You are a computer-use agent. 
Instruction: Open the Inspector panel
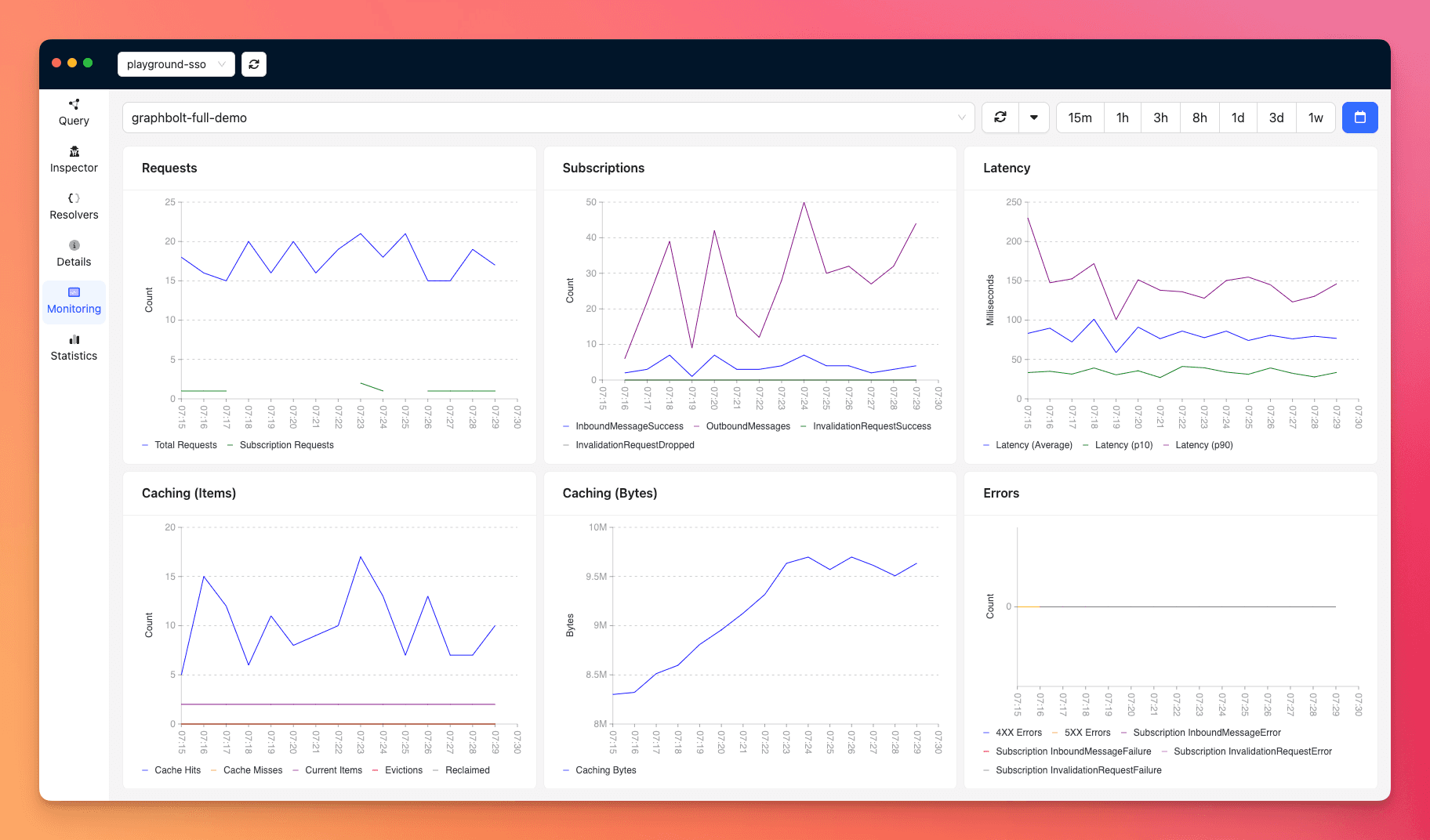[73, 158]
